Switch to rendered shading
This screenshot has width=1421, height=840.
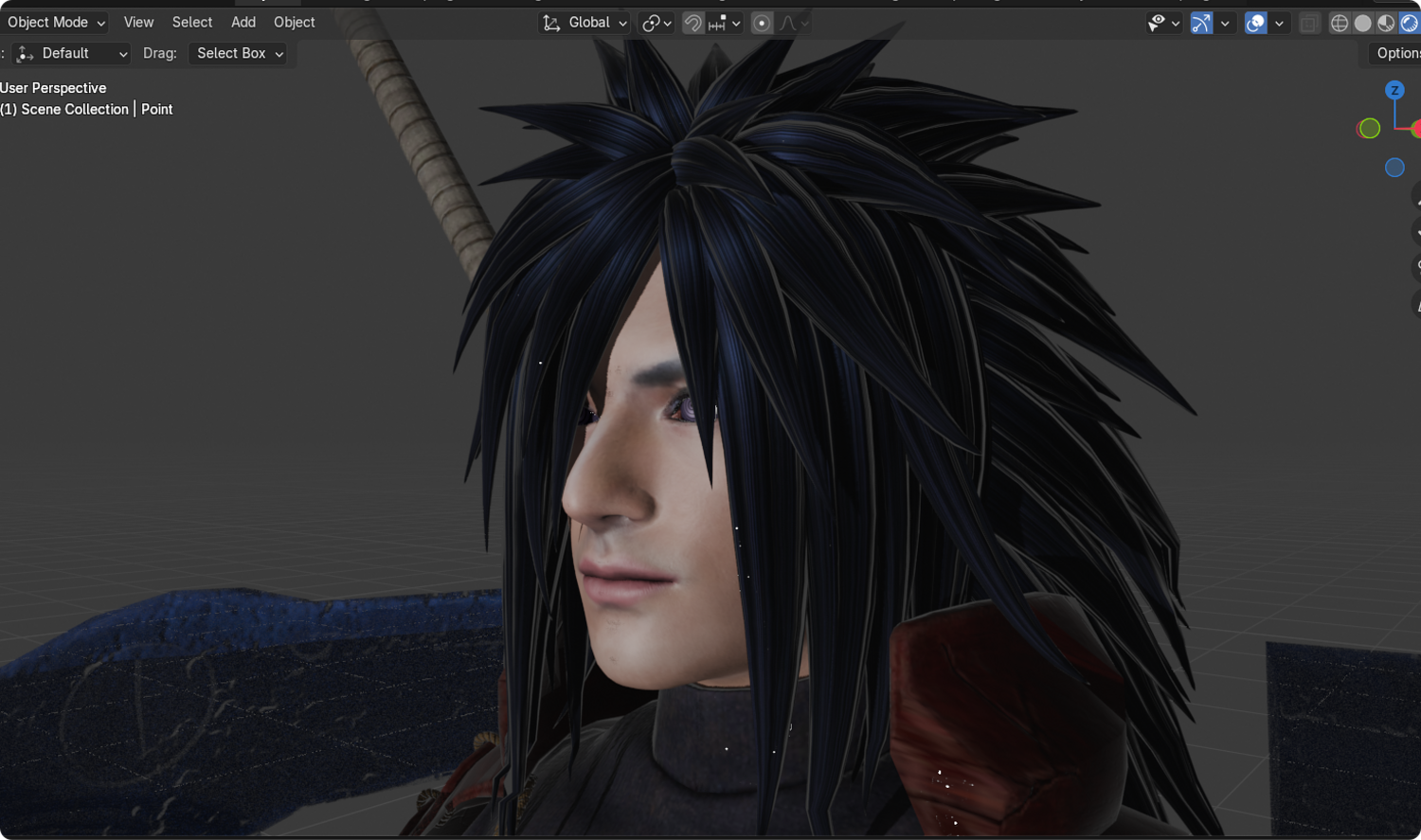(x=1409, y=23)
